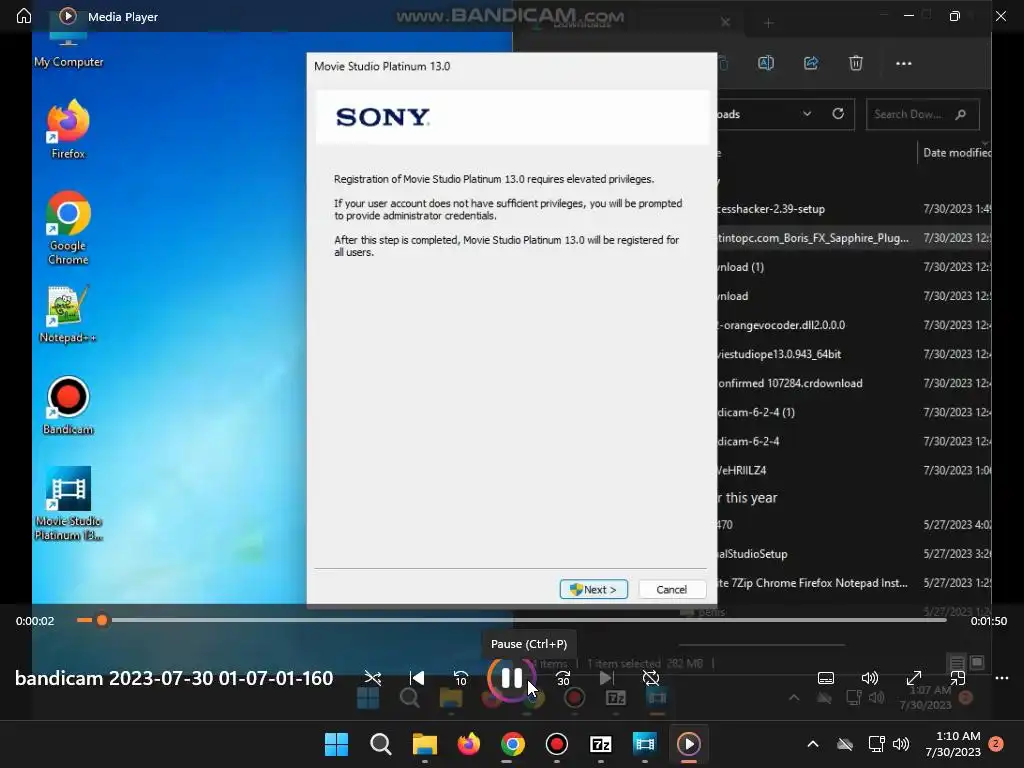
Task: Select the VeHRIILZ4 file
Action: pos(854,470)
